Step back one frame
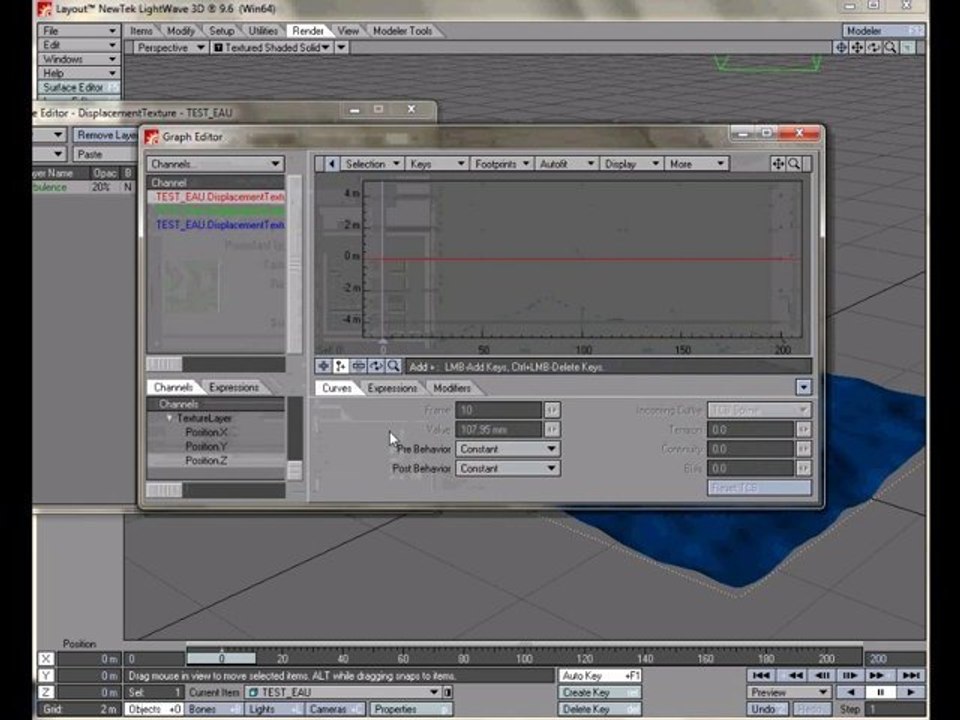 821,675
